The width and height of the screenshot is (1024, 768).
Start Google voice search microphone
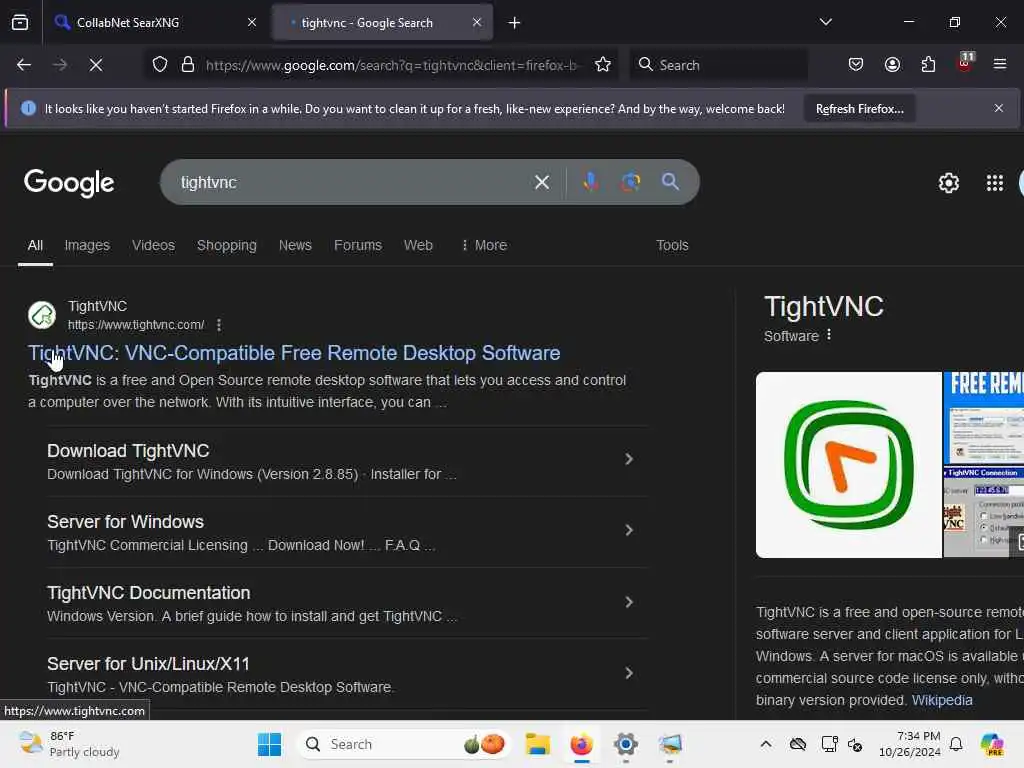tap(590, 182)
